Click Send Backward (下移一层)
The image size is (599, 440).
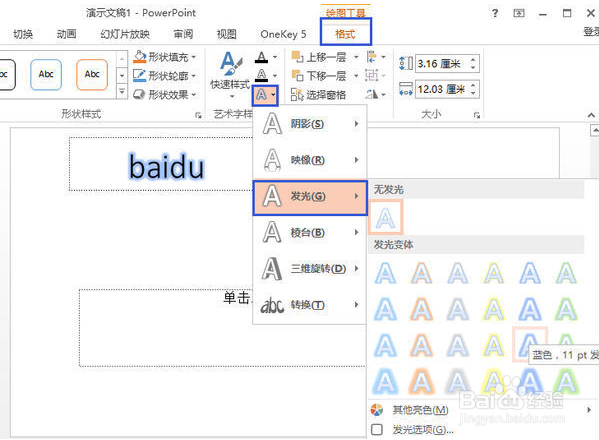point(319,76)
